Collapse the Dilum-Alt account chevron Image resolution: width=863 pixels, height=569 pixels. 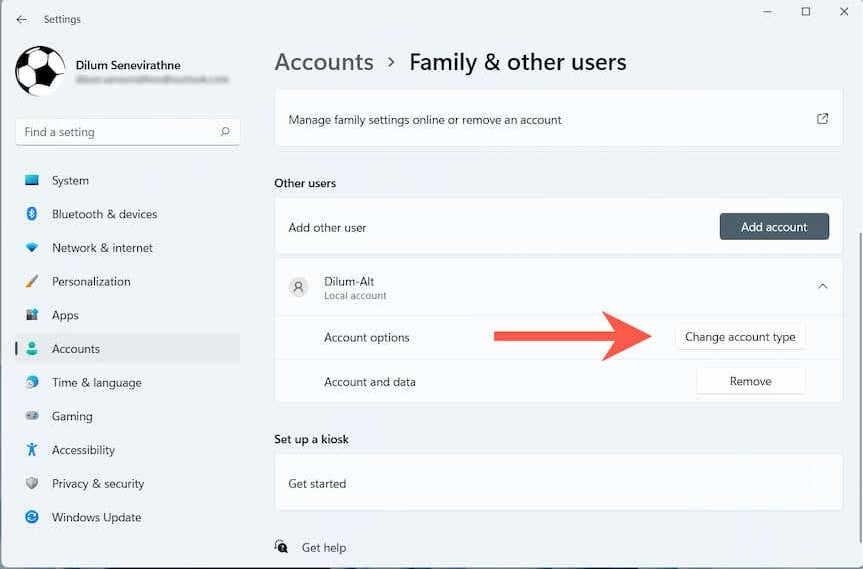point(822,286)
